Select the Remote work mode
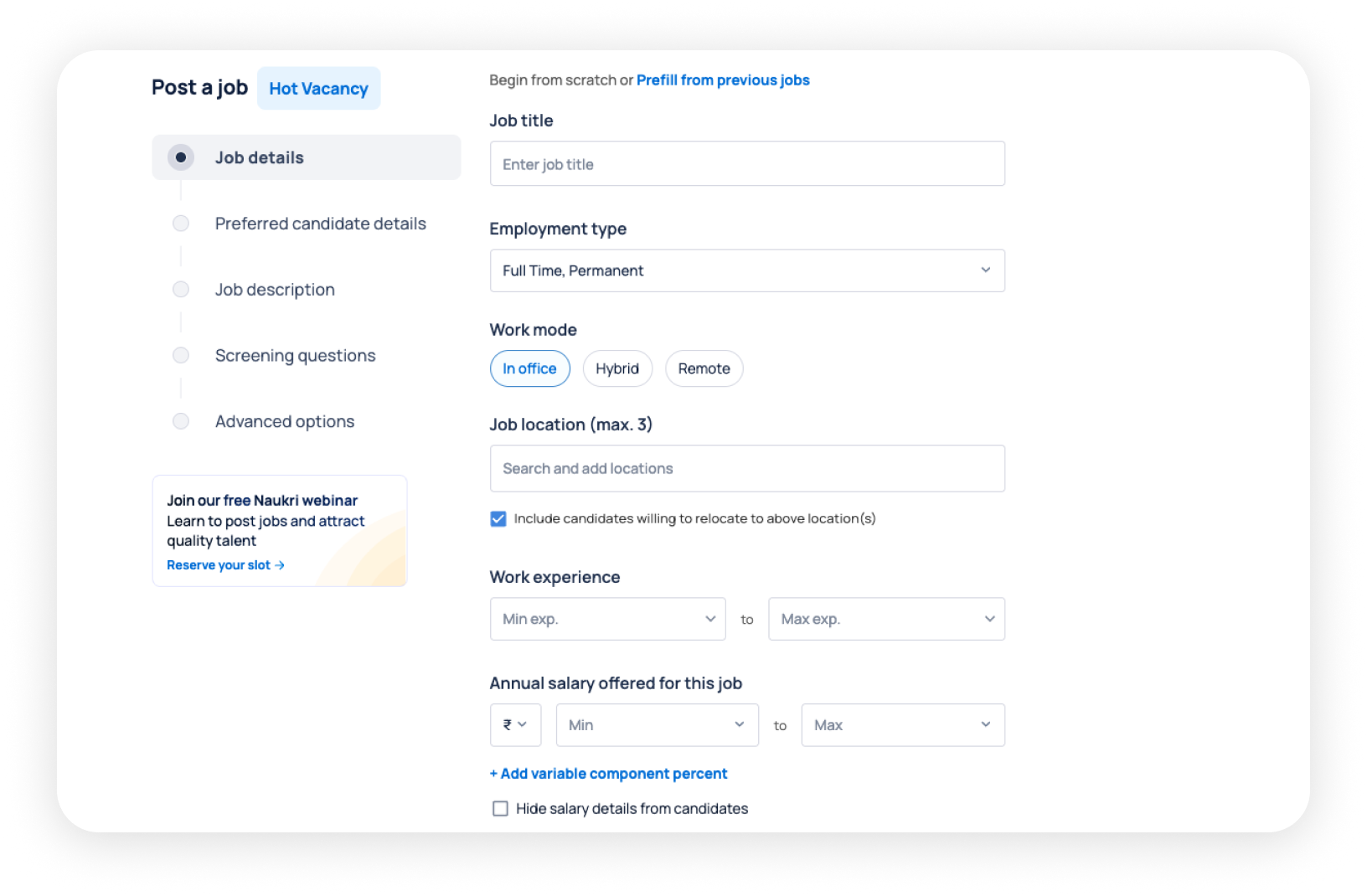 [x=704, y=368]
